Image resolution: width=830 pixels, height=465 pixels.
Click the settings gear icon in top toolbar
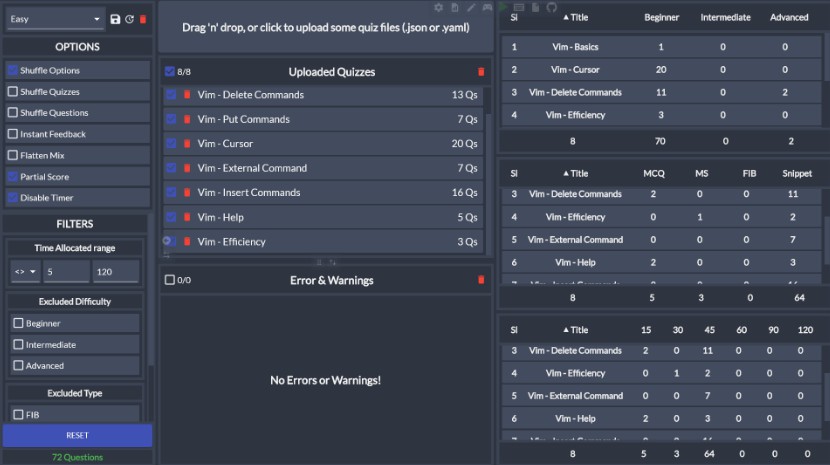pos(438,7)
